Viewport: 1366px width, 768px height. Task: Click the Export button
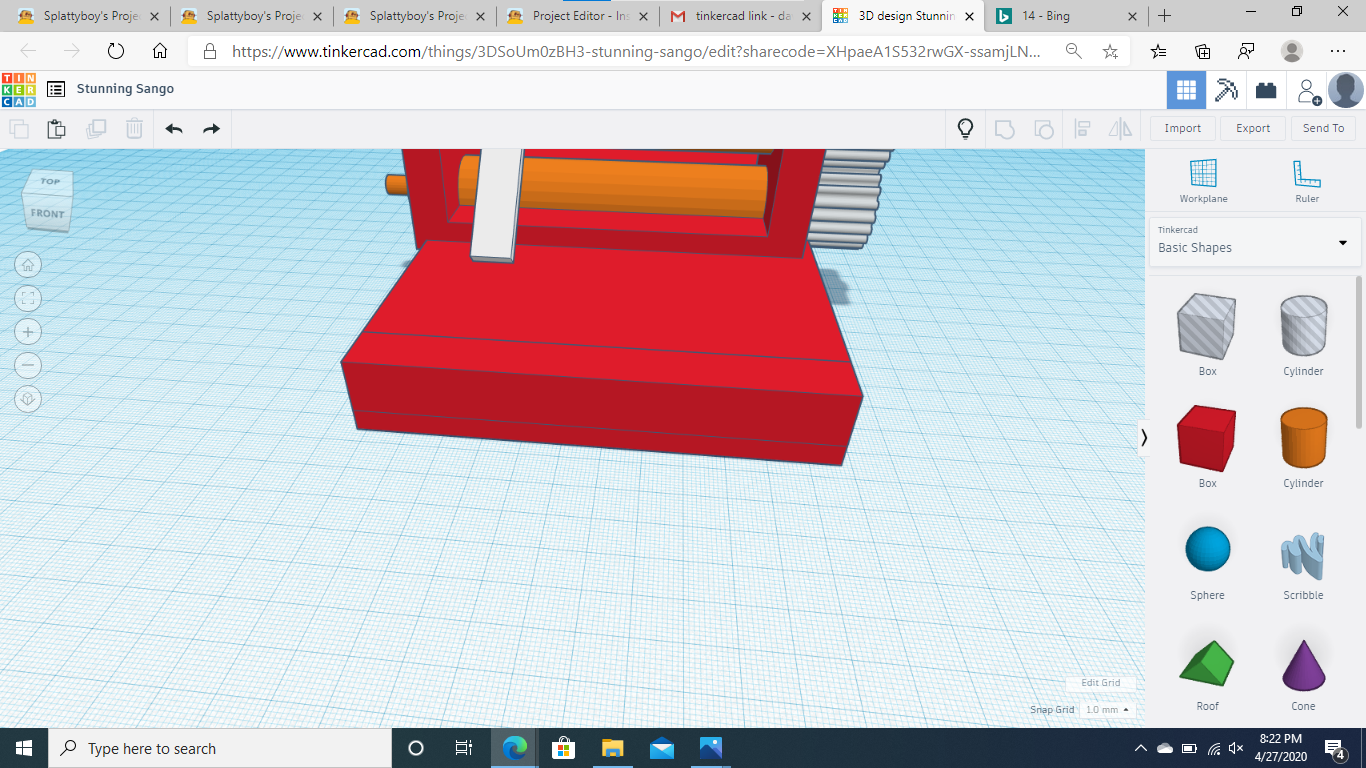click(x=1253, y=128)
